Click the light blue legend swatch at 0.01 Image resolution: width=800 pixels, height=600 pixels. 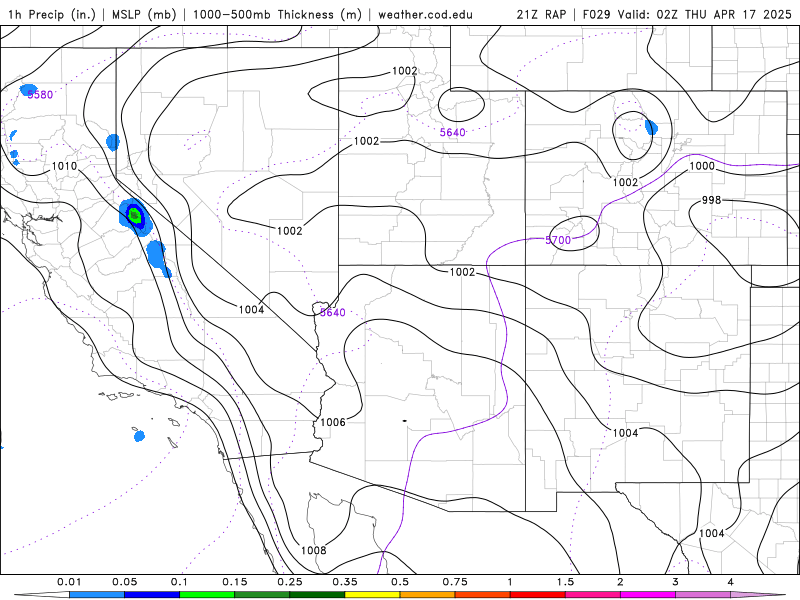[x=97, y=595]
